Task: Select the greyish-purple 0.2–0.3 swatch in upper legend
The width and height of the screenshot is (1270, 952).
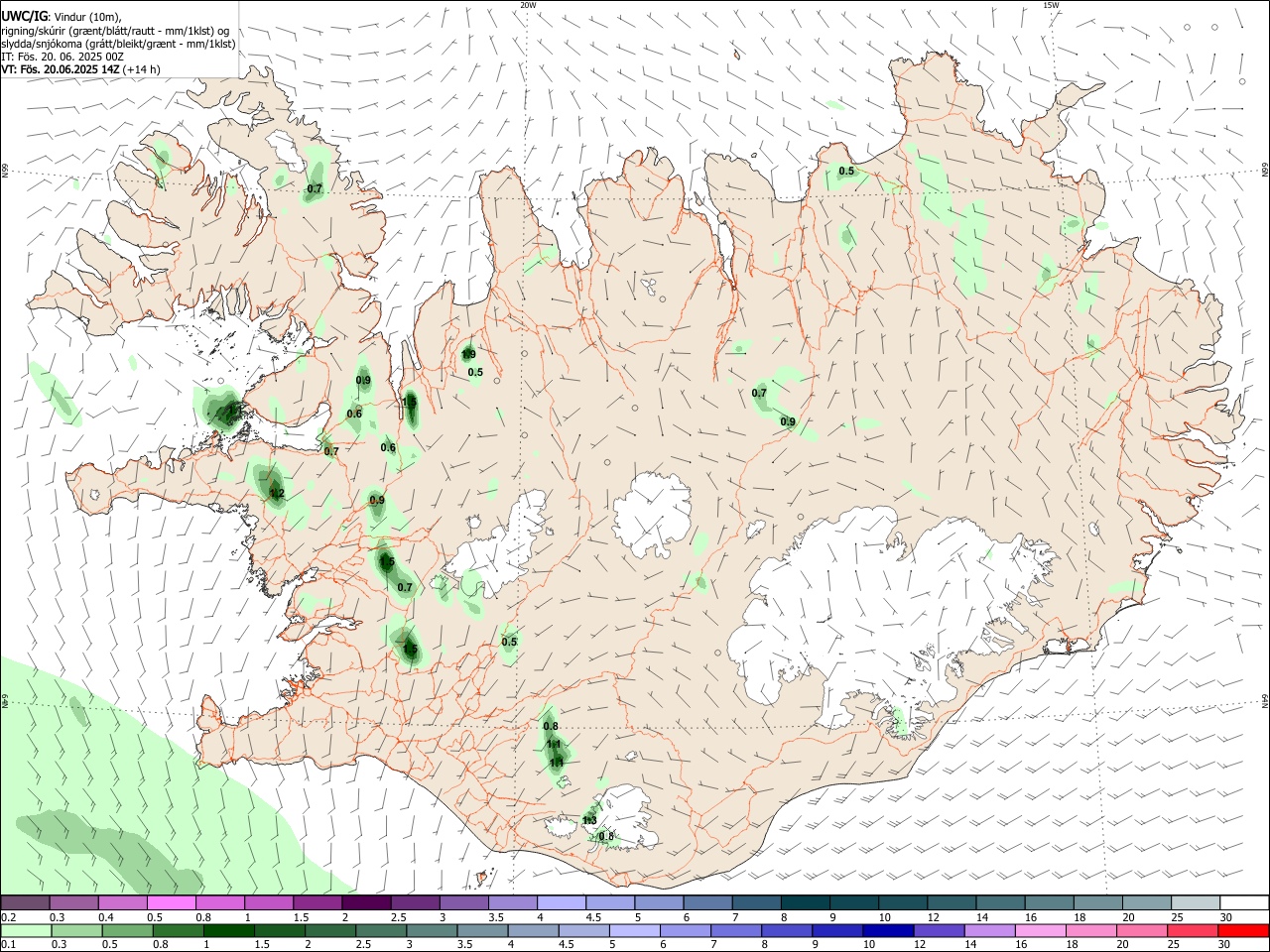Action: [x=25, y=902]
